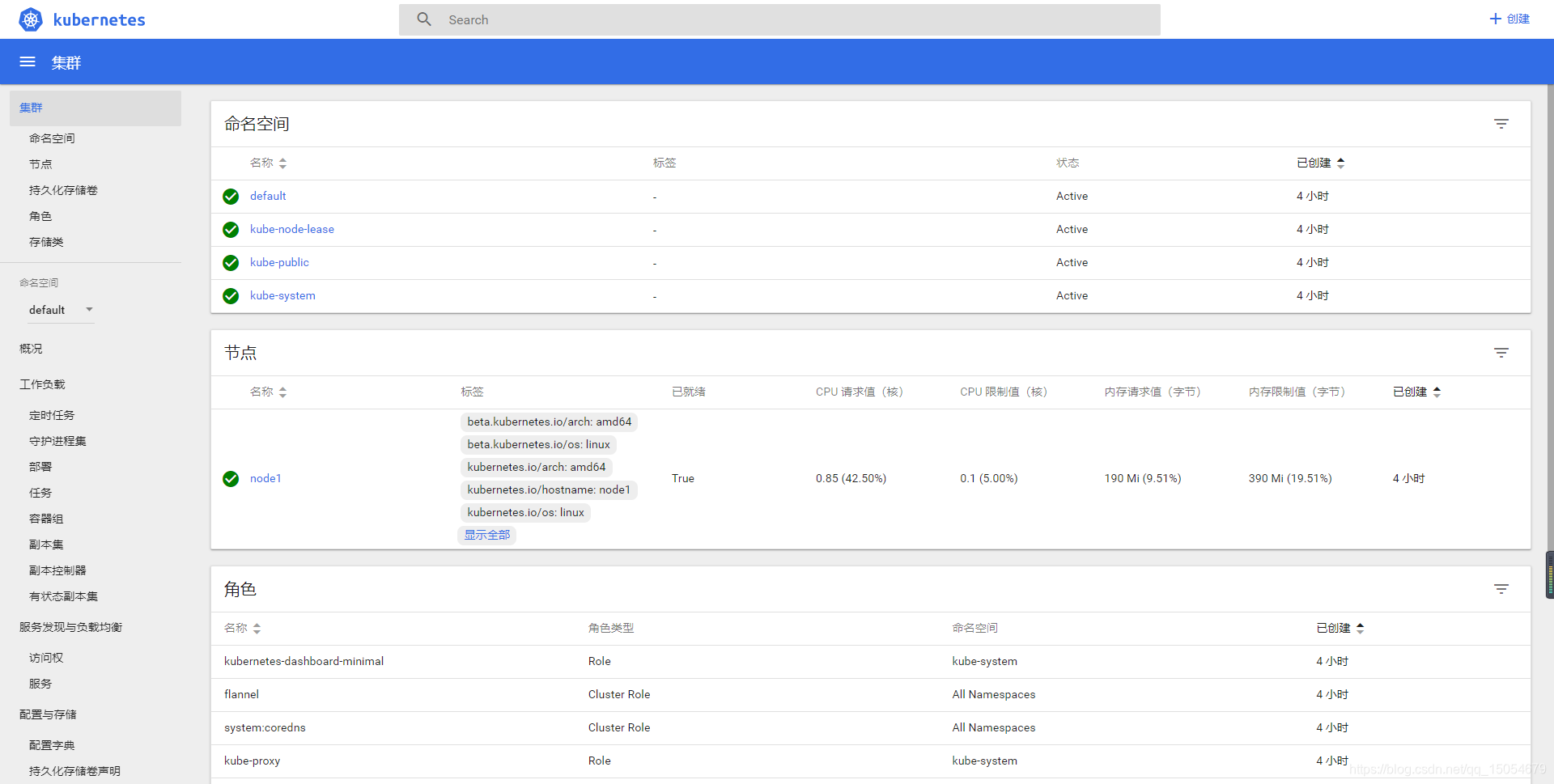Select 持久化存储卷 sidebar item
Viewport: 1554px width, 784px height.
(63, 190)
